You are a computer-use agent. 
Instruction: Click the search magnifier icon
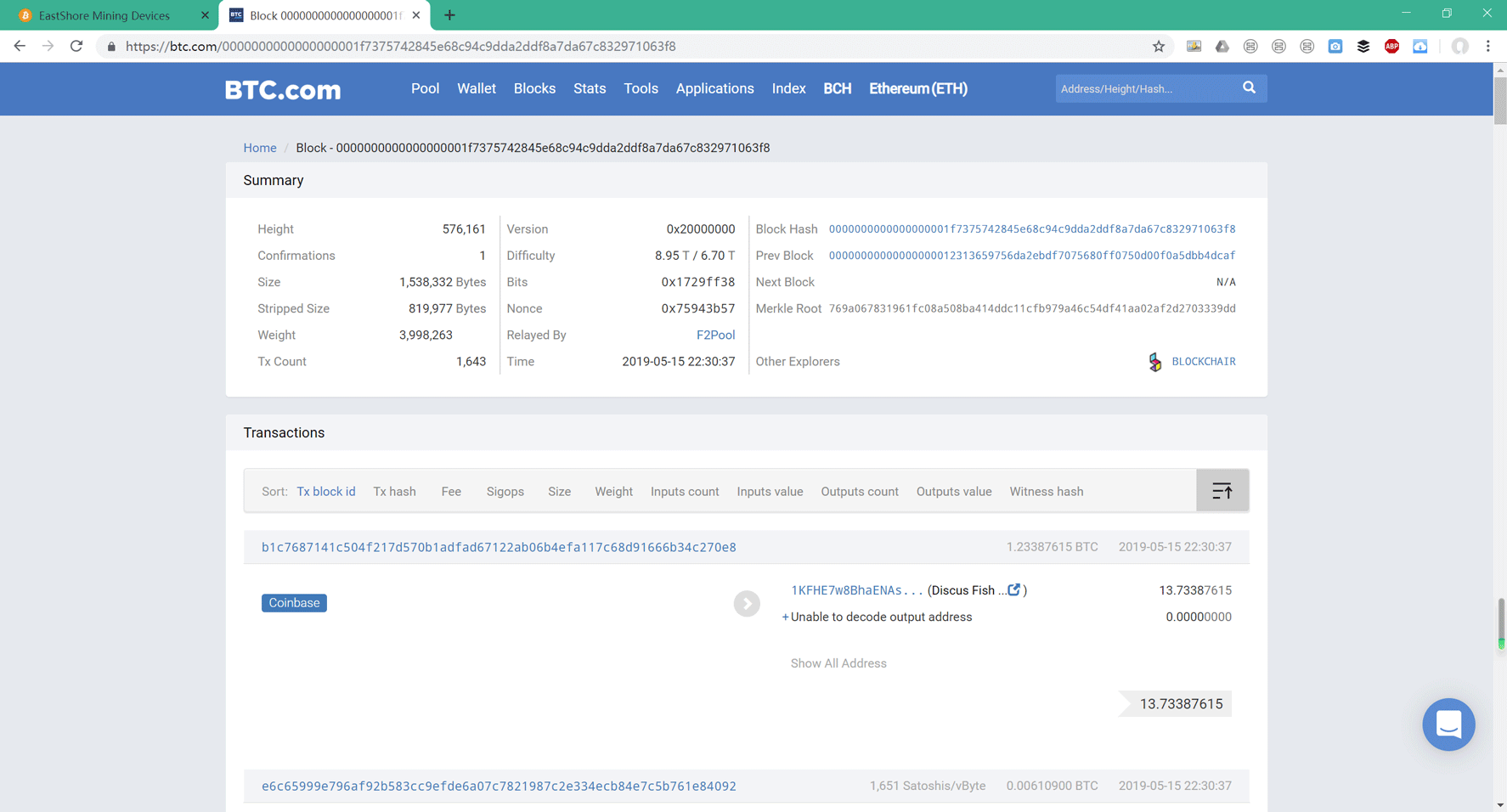point(1249,87)
